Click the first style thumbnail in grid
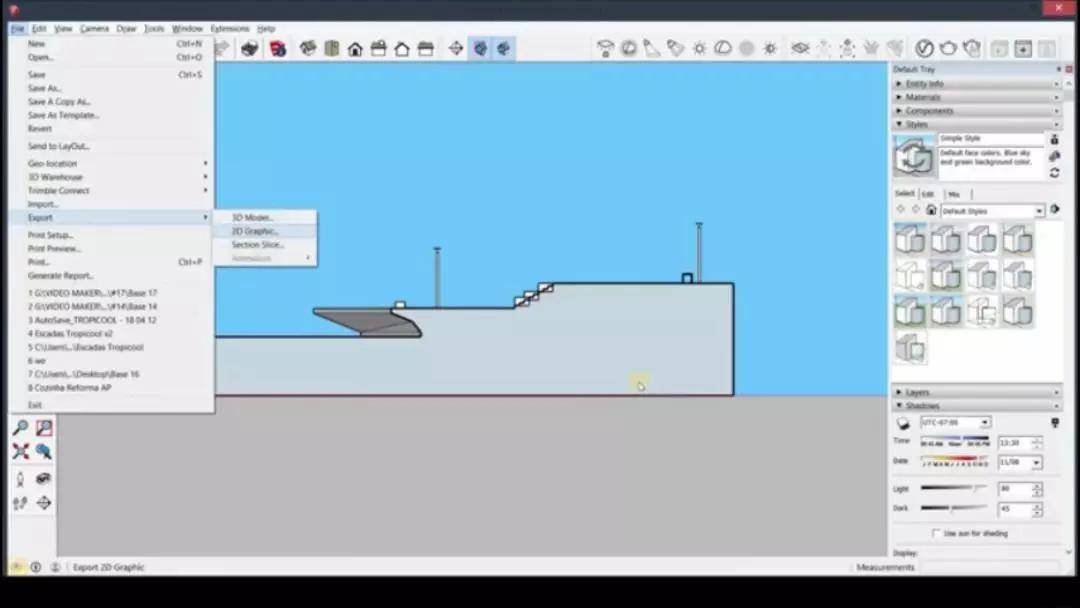The image size is (1080, 608). point(910,240)
